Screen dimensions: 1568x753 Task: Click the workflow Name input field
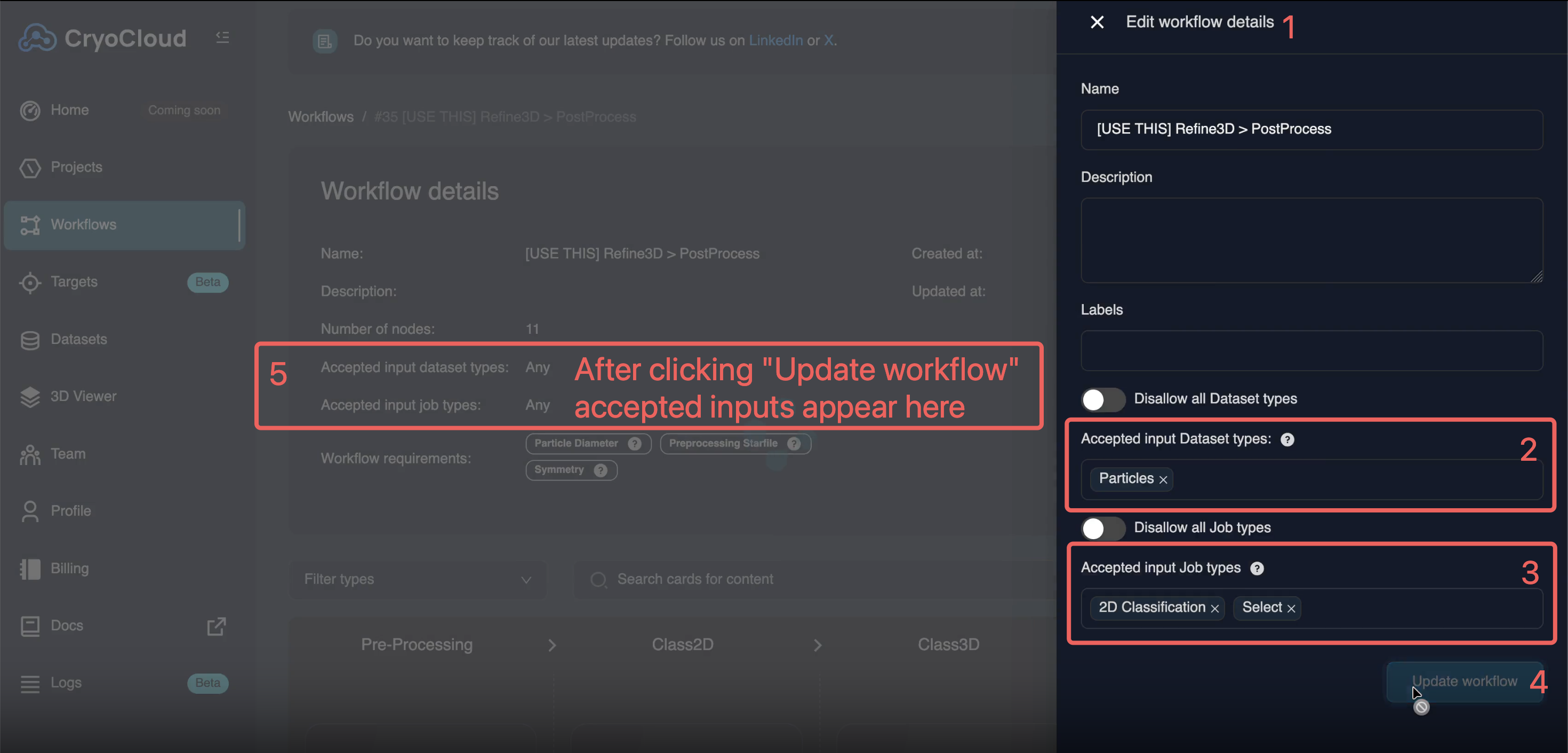point(1311,129)
